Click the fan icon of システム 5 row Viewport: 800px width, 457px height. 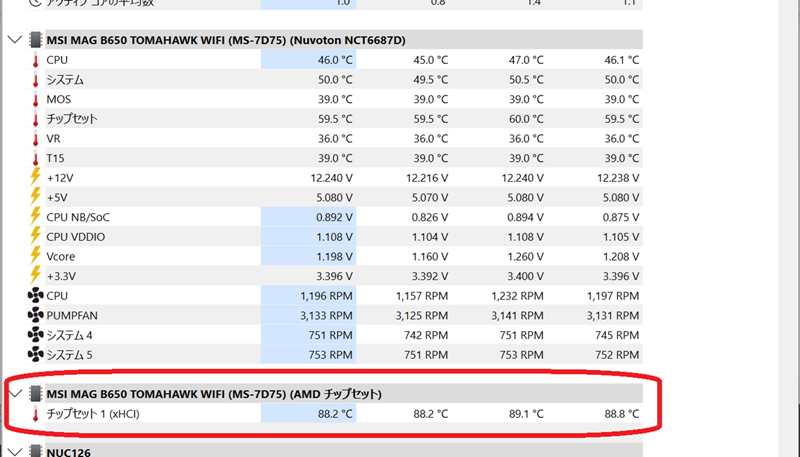(35, 354)
